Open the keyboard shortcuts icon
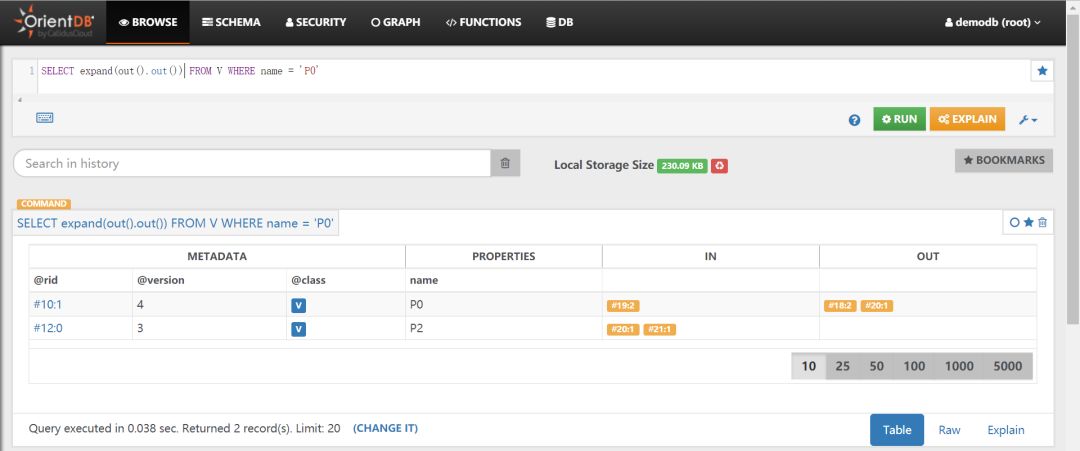Screen dimensions: 1080x451 click(45, 118)
